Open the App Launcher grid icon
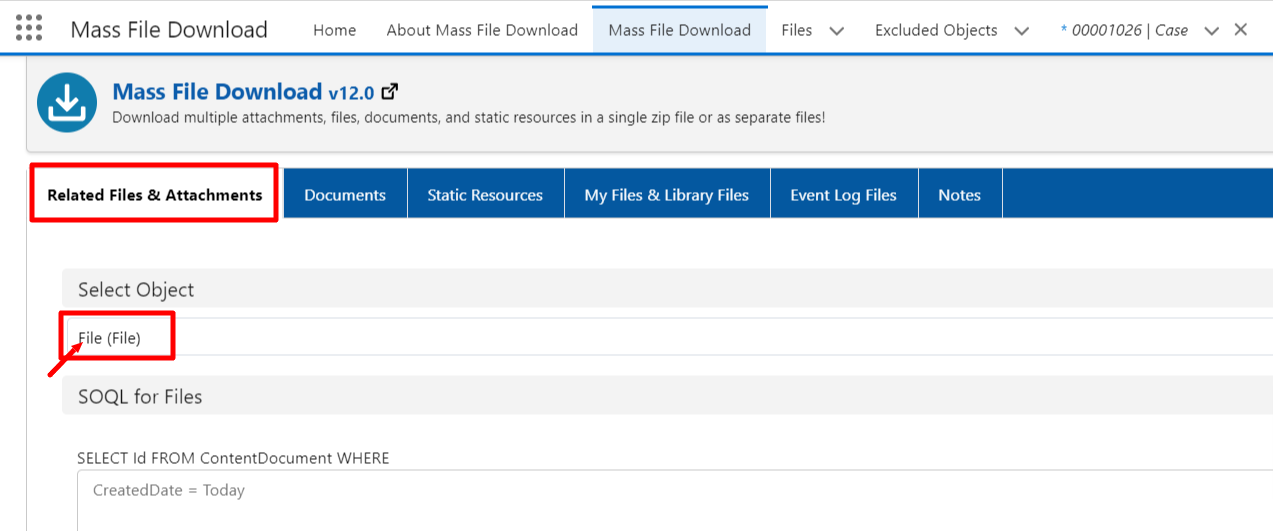 [29, 29]
